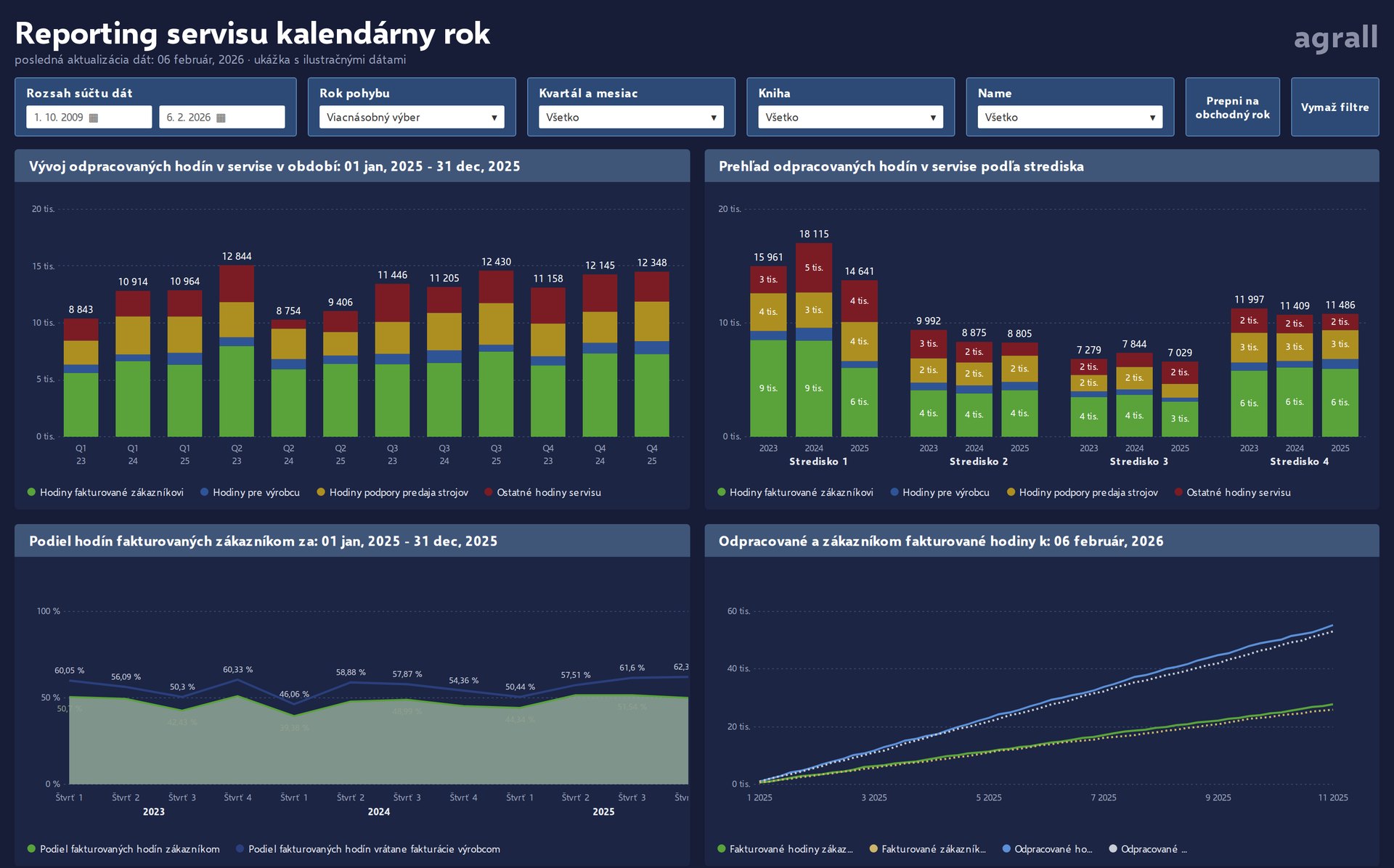Click the agrall logo
The height and width of the screenshot is (868, 1394).
1335,38
